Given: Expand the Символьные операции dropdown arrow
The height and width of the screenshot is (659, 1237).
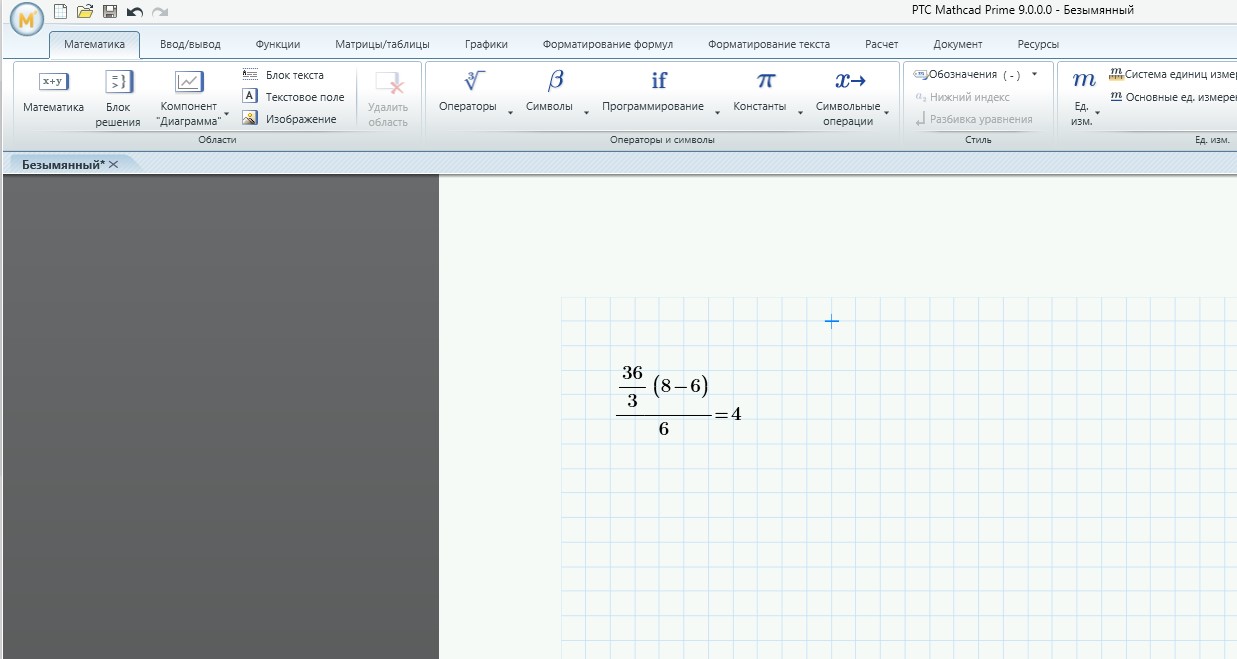Looking at the screenshot, I should click(x=886, y=114).
